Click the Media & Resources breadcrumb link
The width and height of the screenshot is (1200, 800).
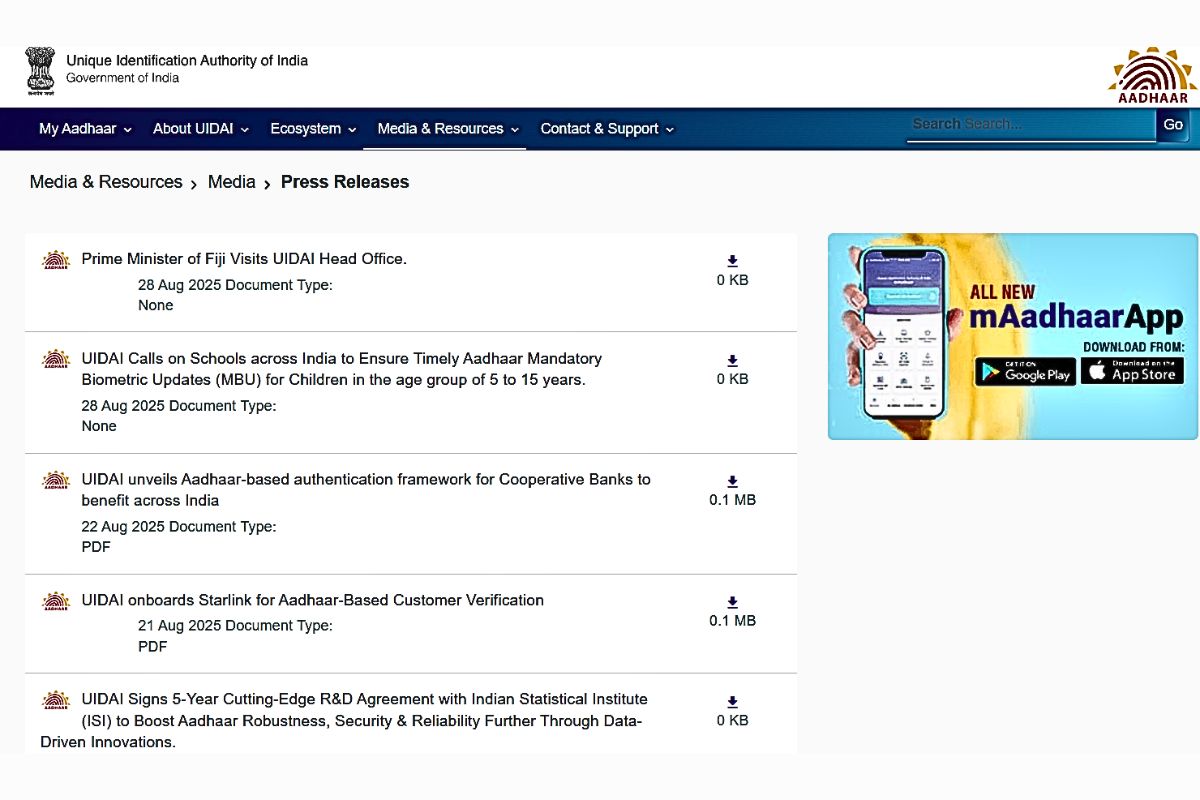106,182
